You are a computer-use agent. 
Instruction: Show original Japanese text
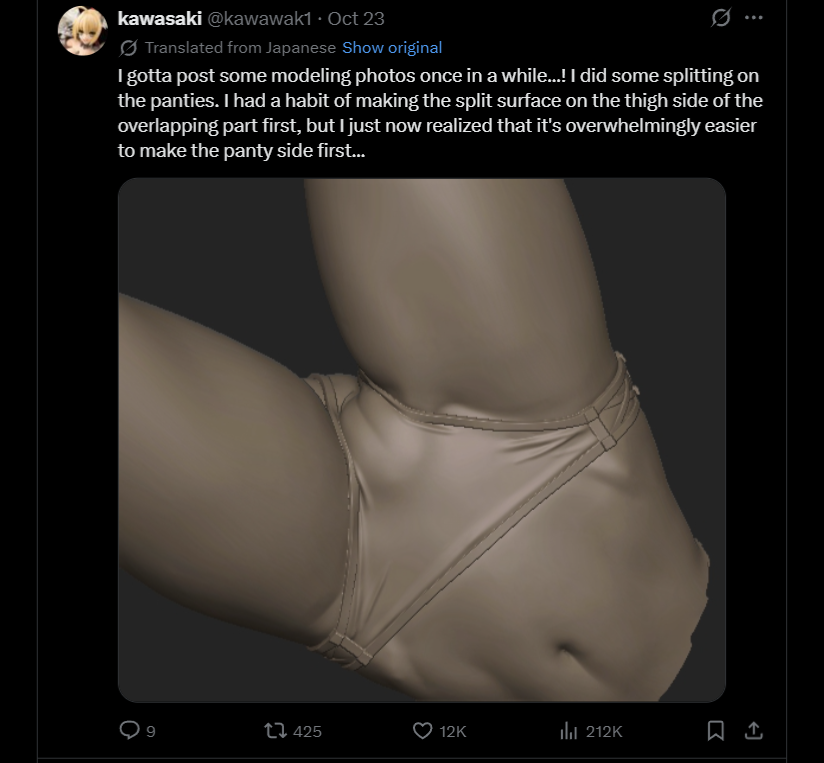[x=392, y=48]
